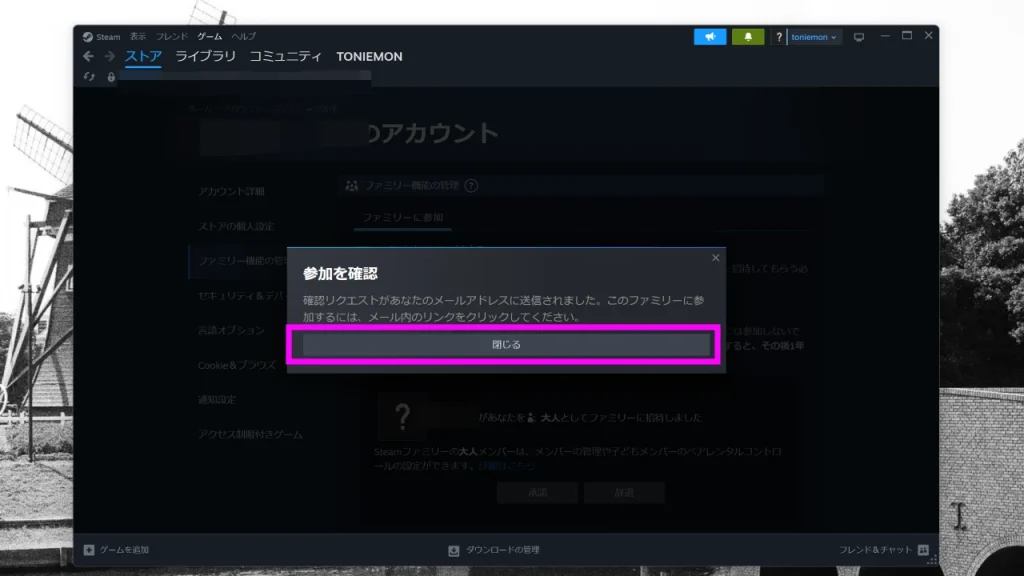Image resolution: width=1024 pixels, height=576 pixels.
Task: Select 言語オプション in sidebar
Action: [231, 330]
